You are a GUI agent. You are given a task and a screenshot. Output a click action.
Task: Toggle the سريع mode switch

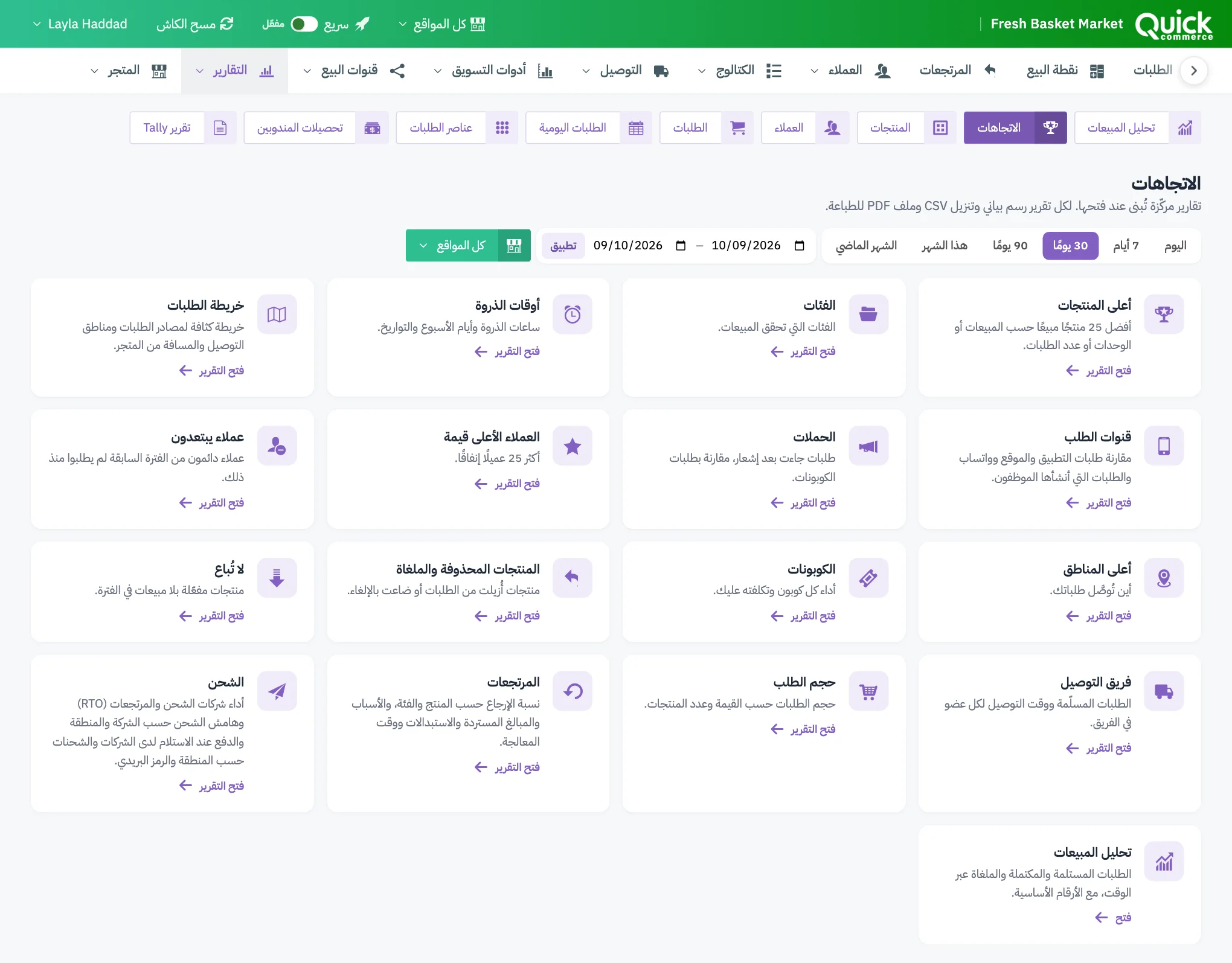point(304,24)
